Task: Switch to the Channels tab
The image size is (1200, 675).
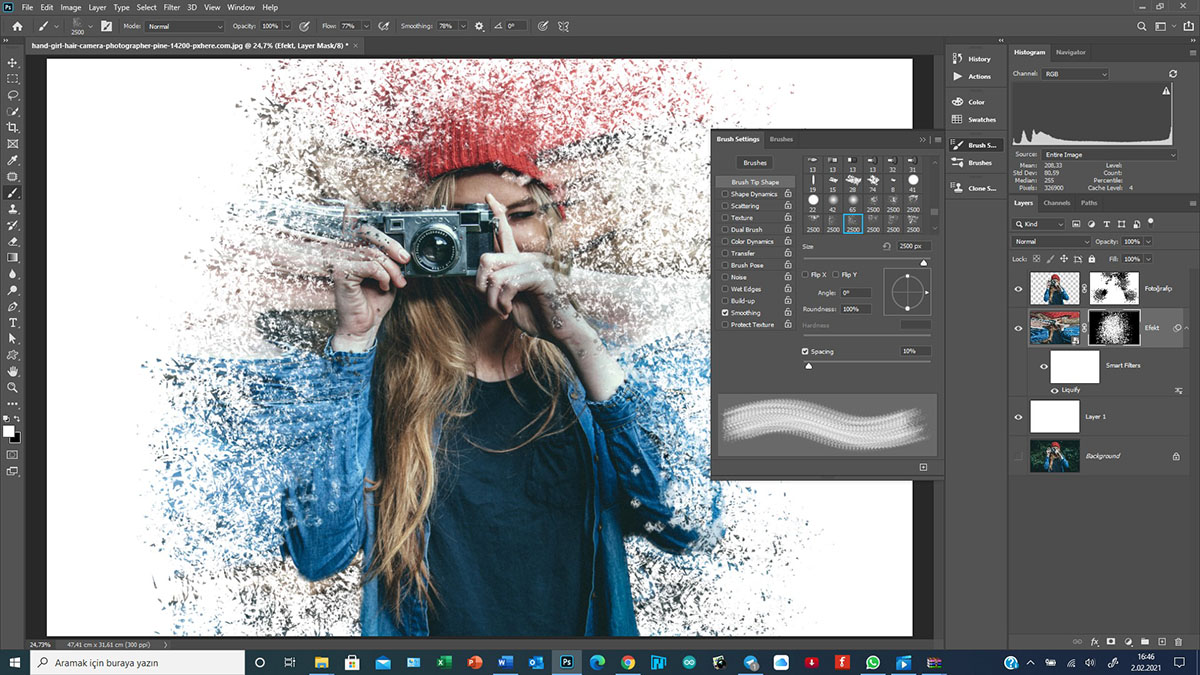Action: [1056, 203]
